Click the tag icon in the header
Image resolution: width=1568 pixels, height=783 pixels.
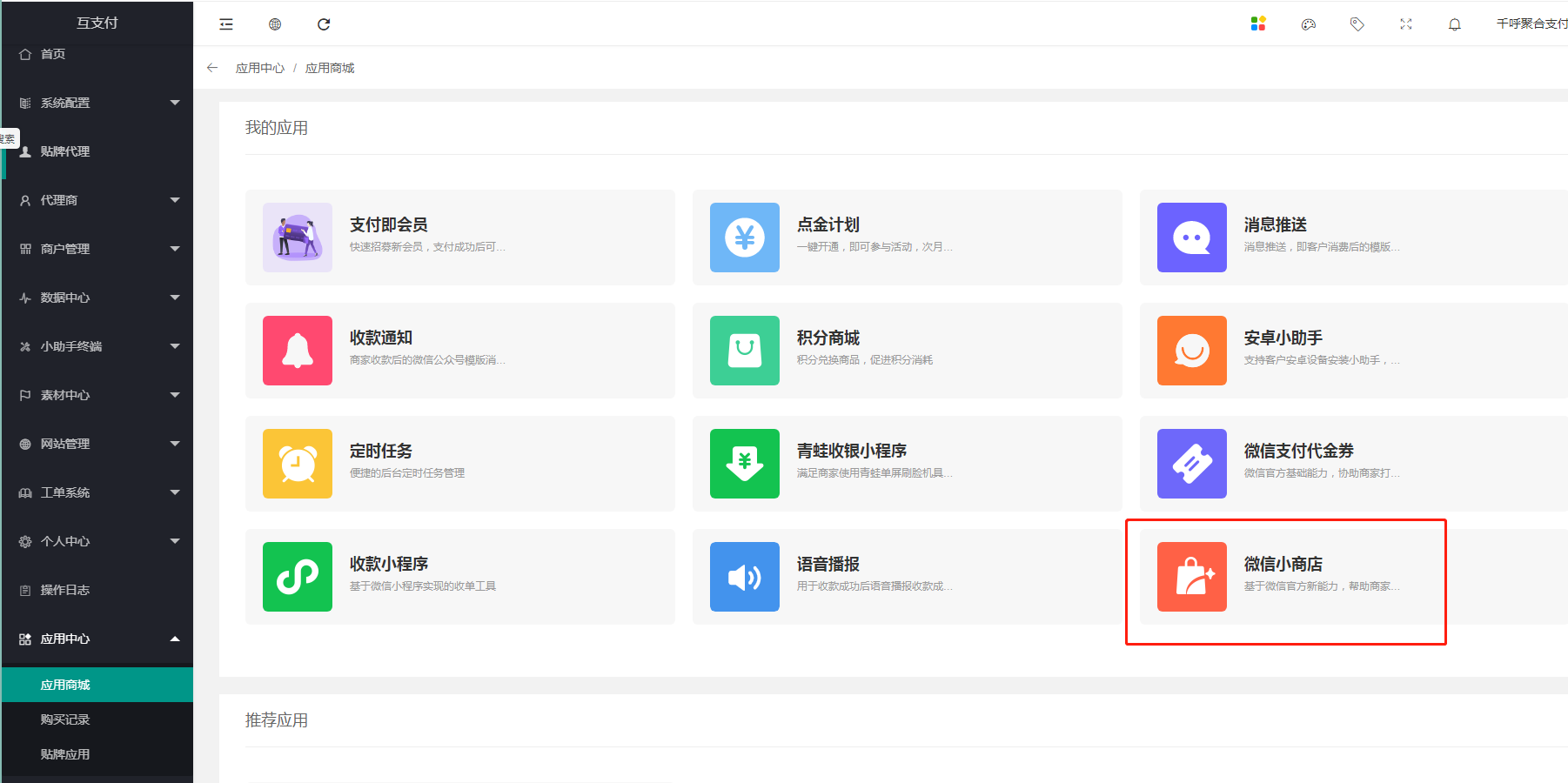[x=1357, y=24]
